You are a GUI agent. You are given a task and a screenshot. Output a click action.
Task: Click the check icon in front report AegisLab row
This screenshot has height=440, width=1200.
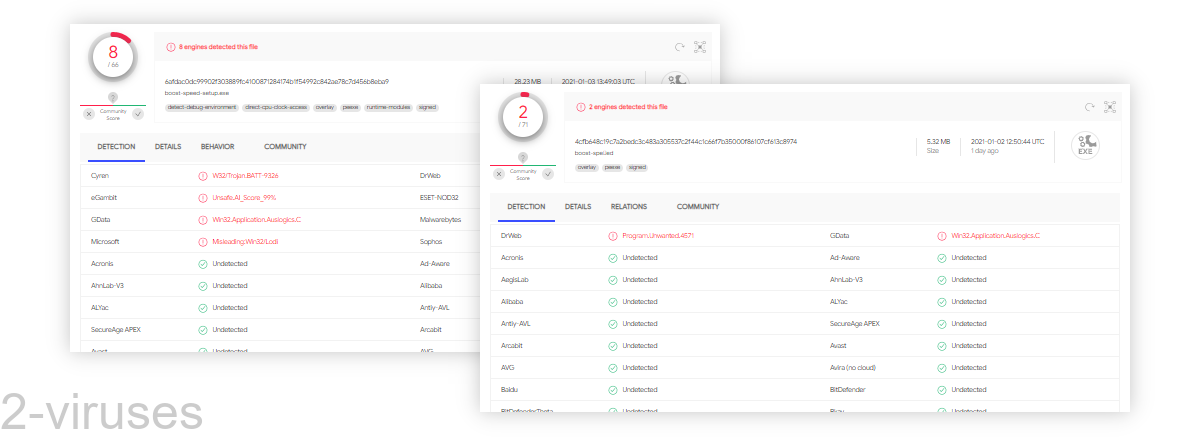tap(613, 279)
